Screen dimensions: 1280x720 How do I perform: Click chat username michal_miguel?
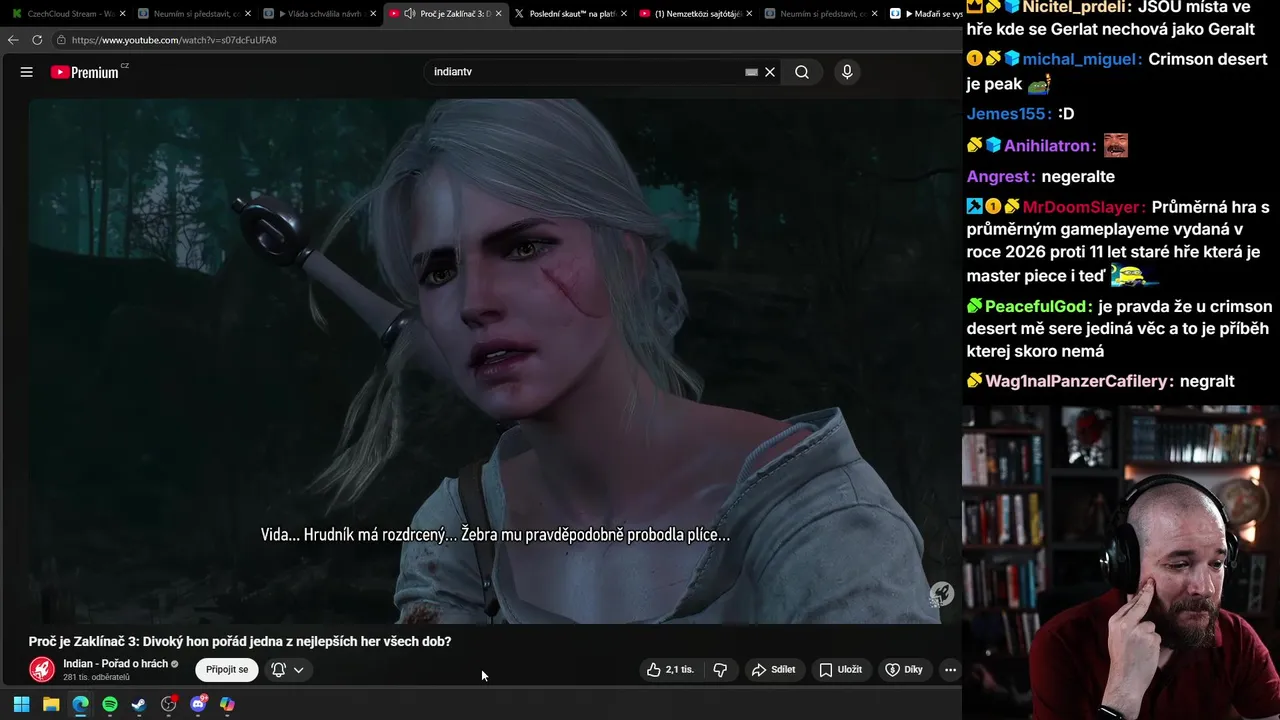[x=1082, y=59]
